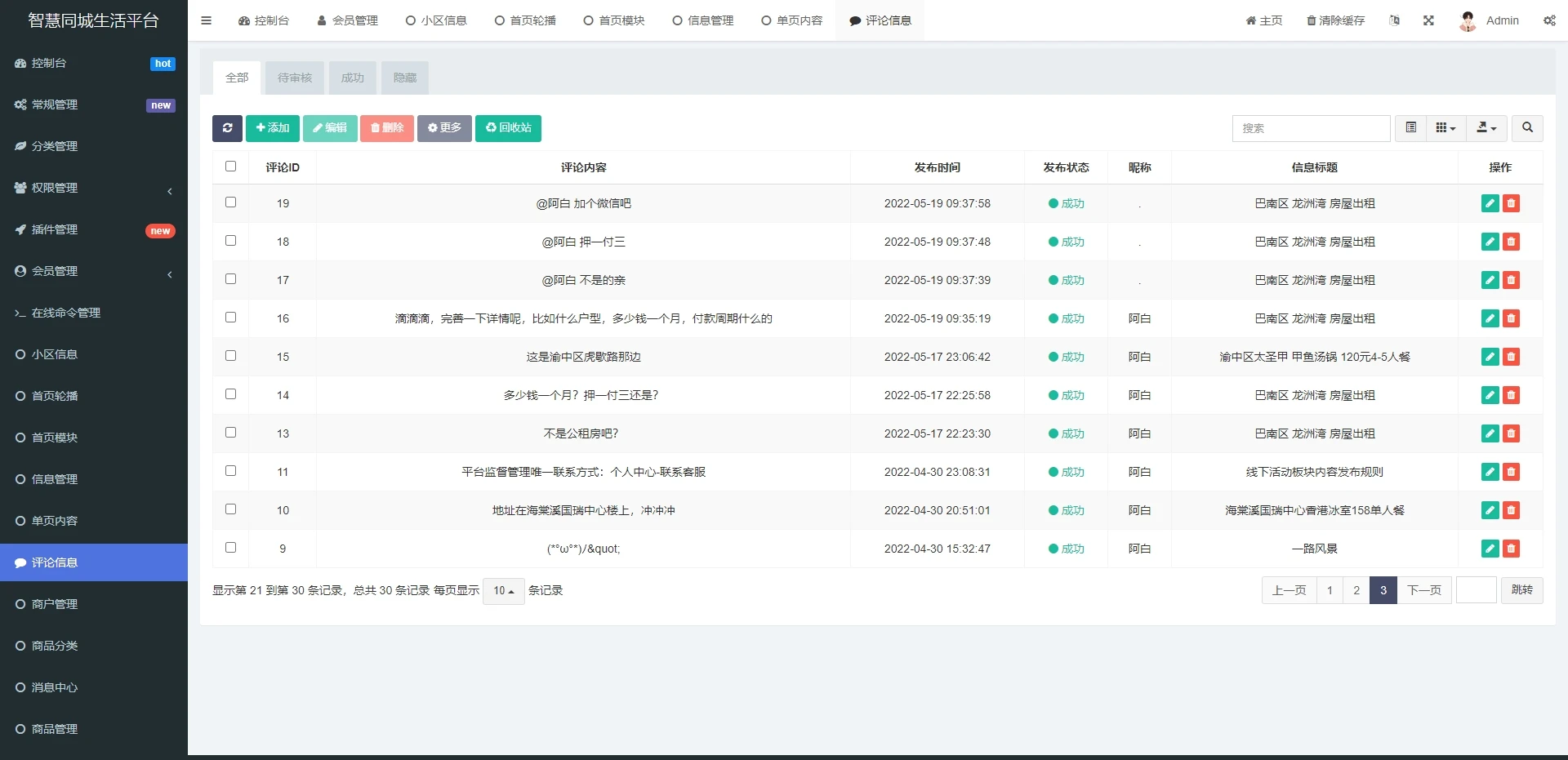Viewport: 1568px width, 760px height.
Task: Switch to the 待审核 tab
Action: point(295,78)
